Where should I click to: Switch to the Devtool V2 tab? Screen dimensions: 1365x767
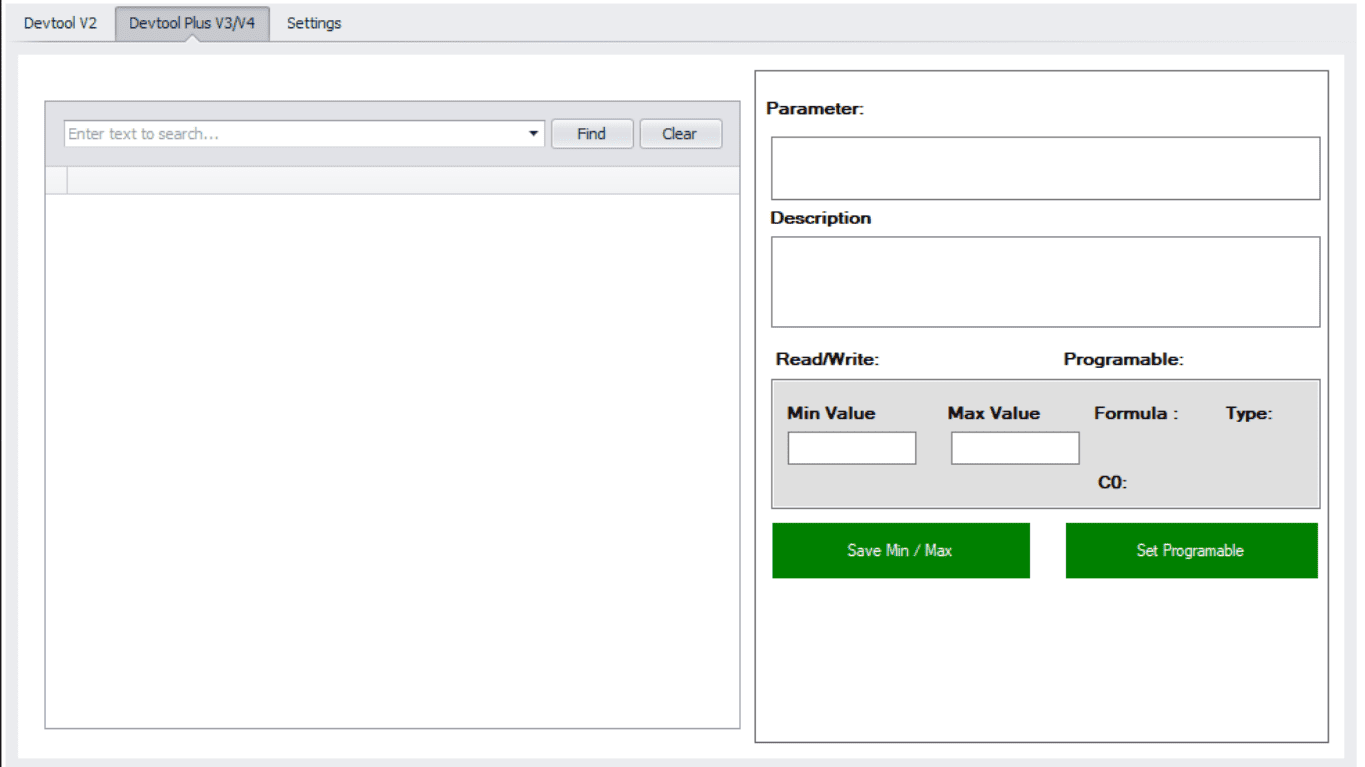60,23
